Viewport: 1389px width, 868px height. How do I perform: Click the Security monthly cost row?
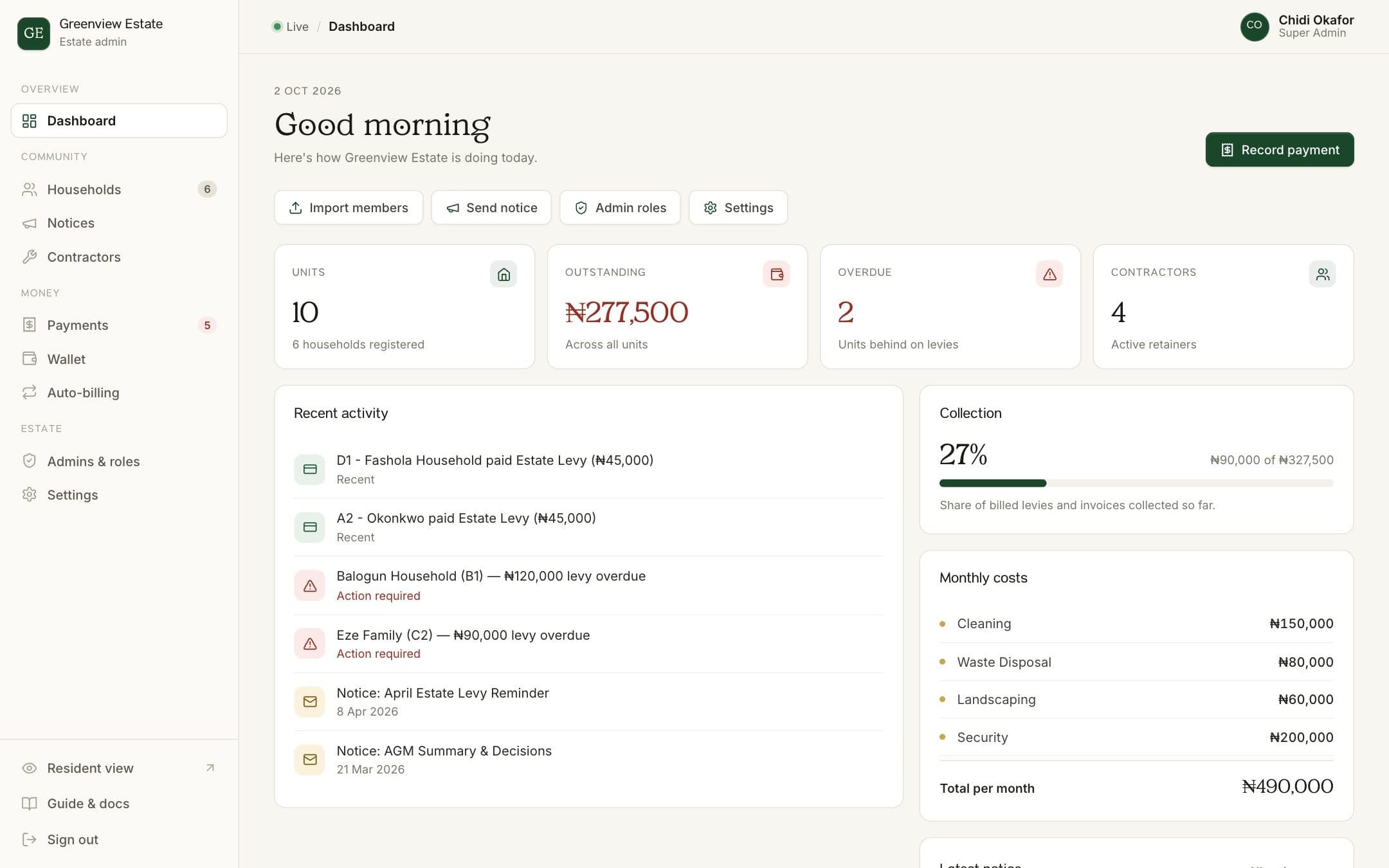[x=1136, y=737]
